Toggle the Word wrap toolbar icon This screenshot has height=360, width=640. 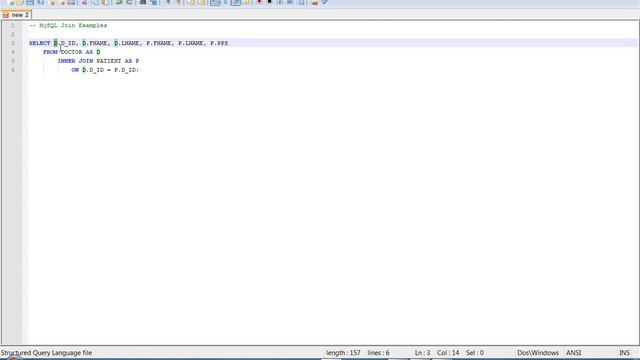(x=216, y=2)
